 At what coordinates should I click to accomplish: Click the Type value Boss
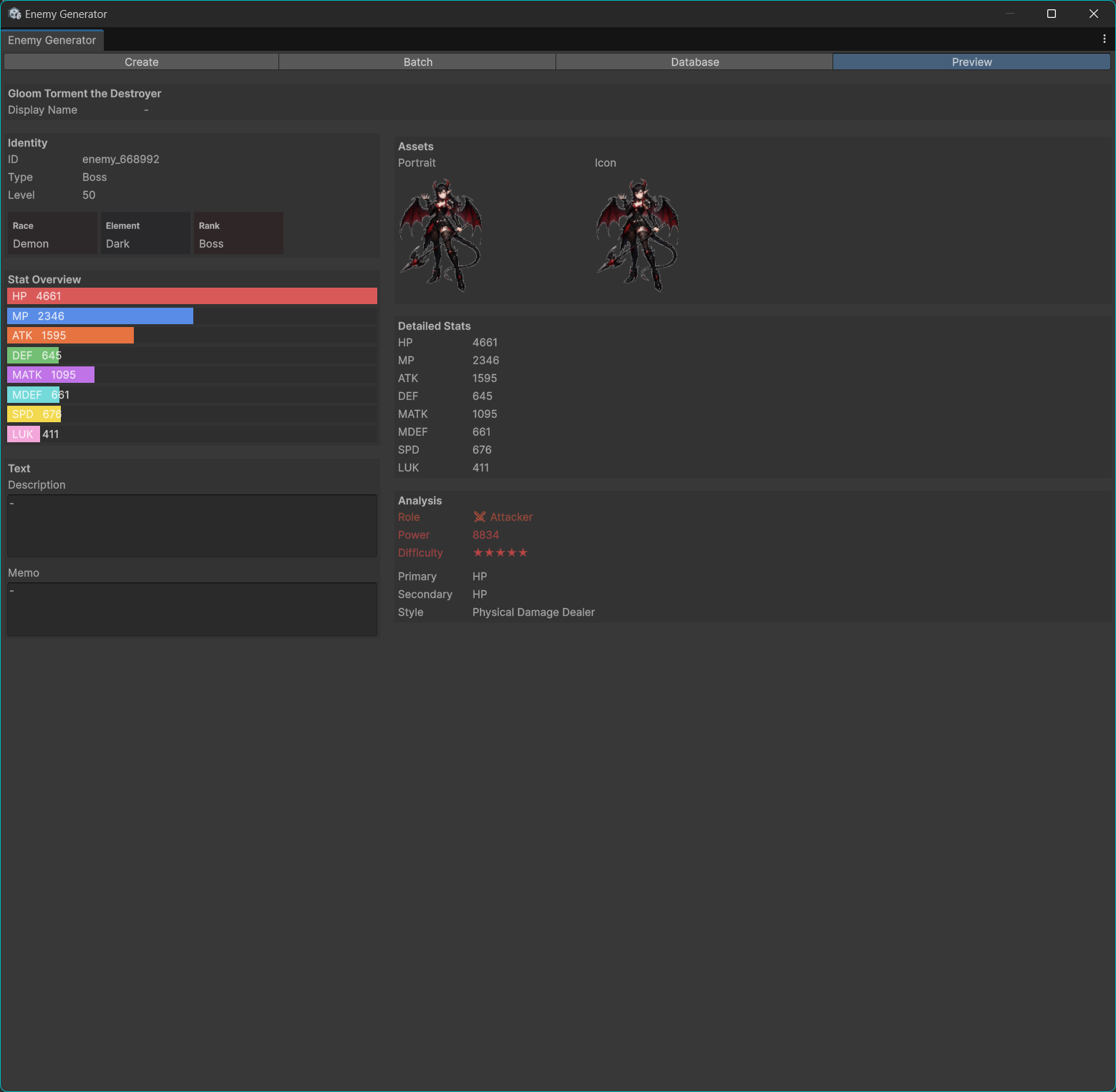point(94,177)
